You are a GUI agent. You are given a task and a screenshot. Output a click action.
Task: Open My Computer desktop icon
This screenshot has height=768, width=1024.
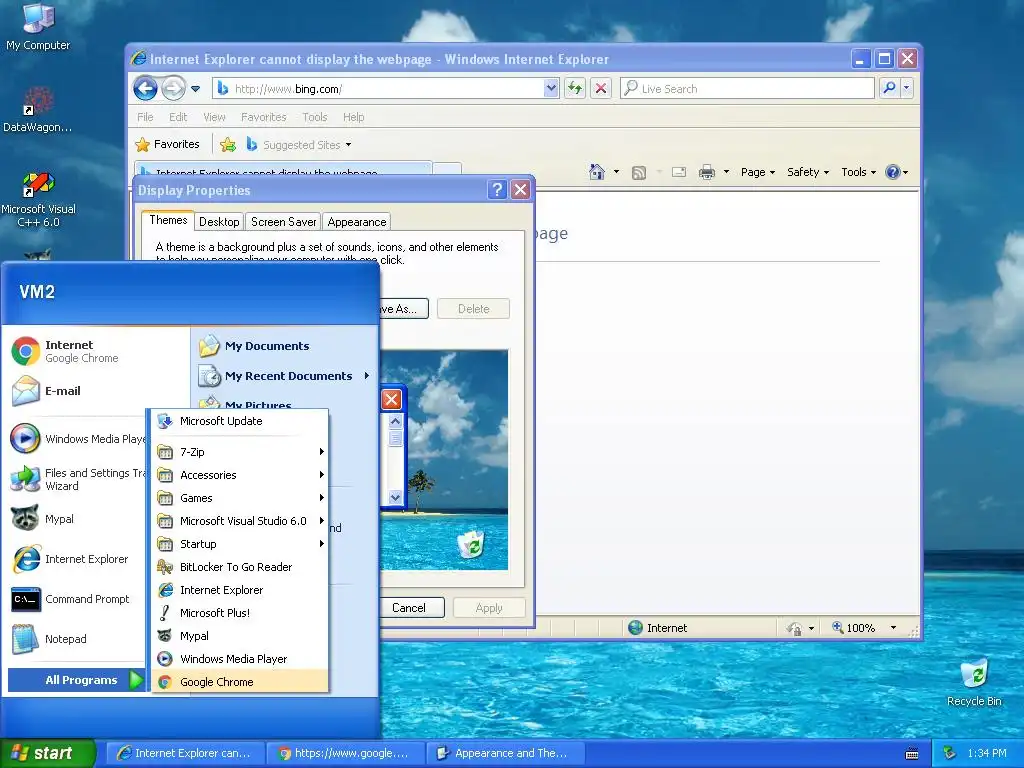tap(38, 27)
